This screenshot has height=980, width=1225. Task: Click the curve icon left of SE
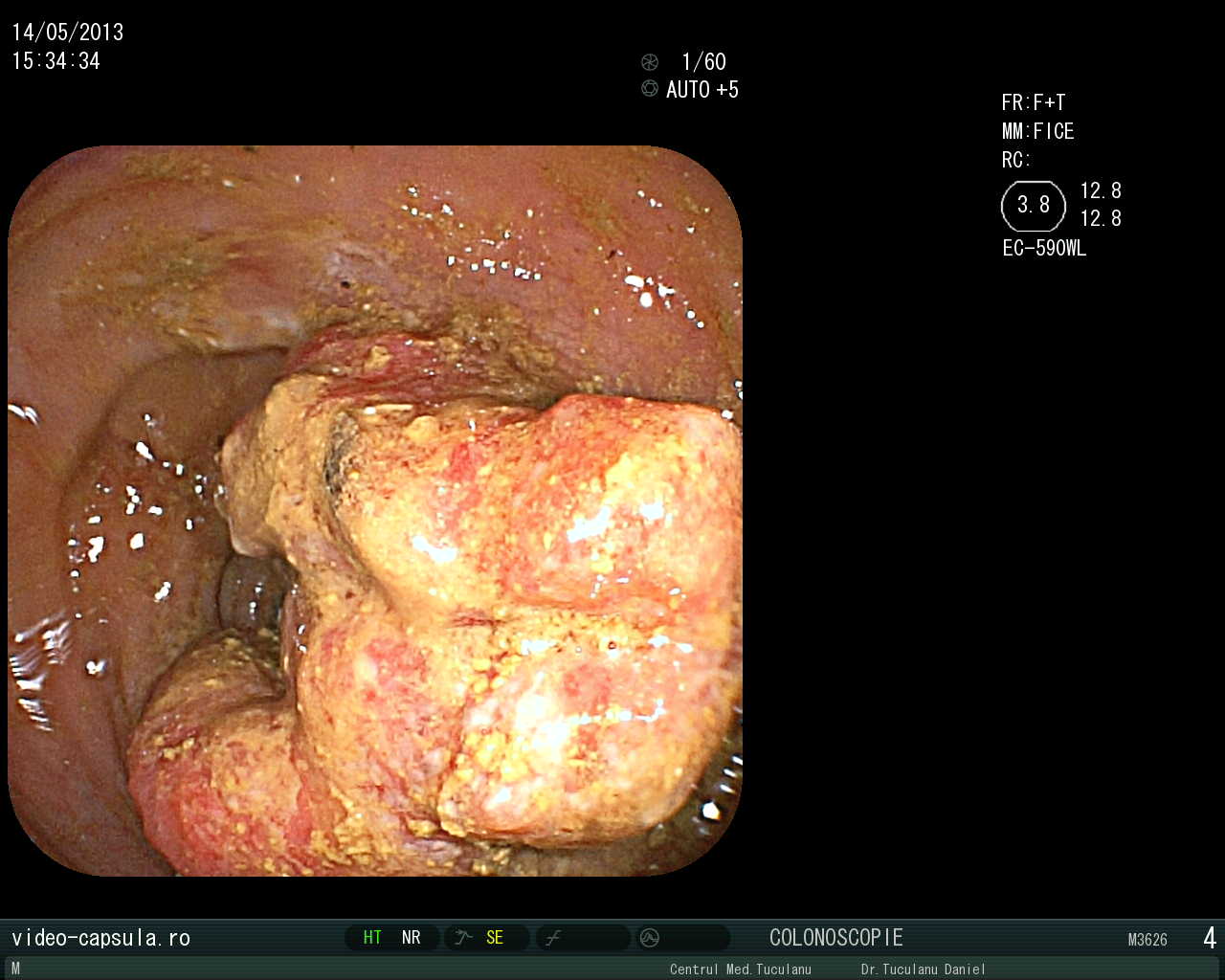pyautogui.click(x=463, y=938)
